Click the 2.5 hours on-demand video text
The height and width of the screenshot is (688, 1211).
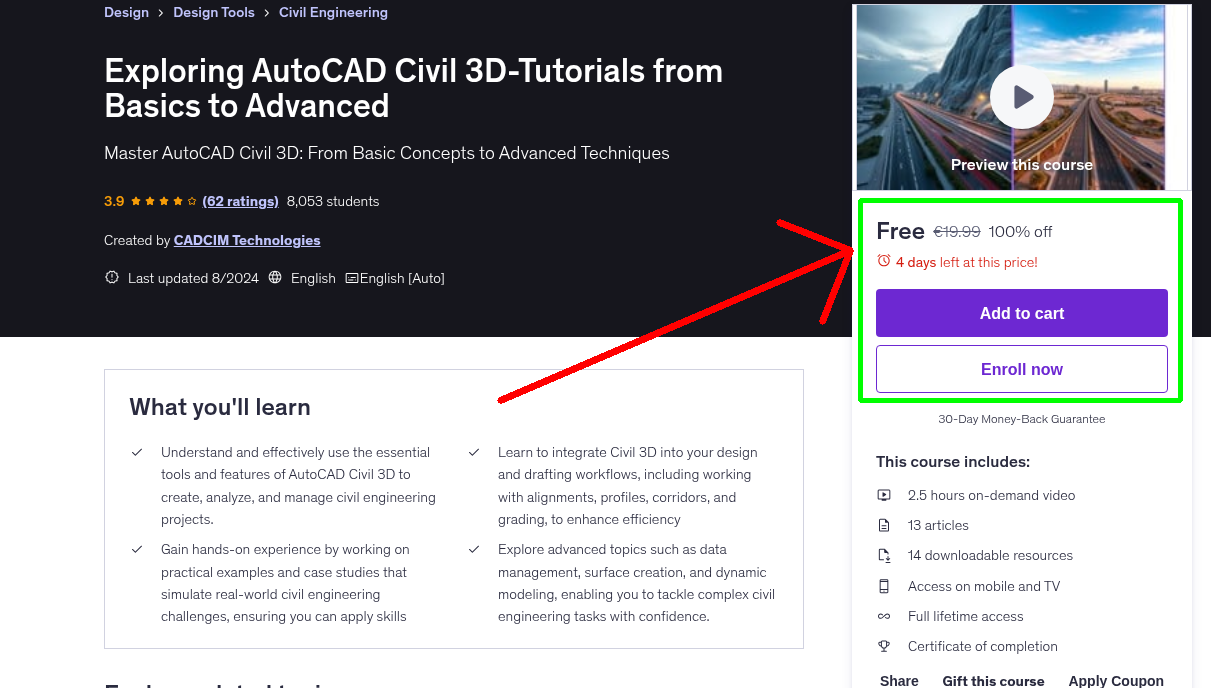pyautogui.click(x=992, y=495)
